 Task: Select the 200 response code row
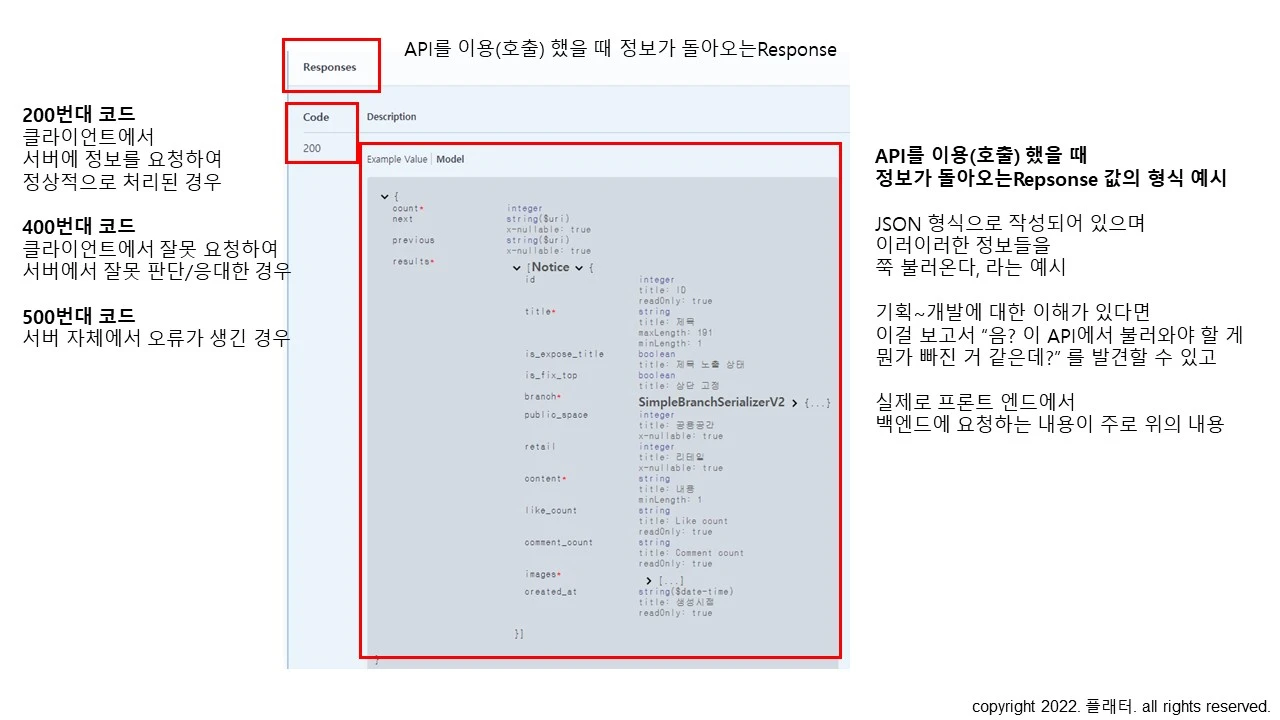[310, 148]
